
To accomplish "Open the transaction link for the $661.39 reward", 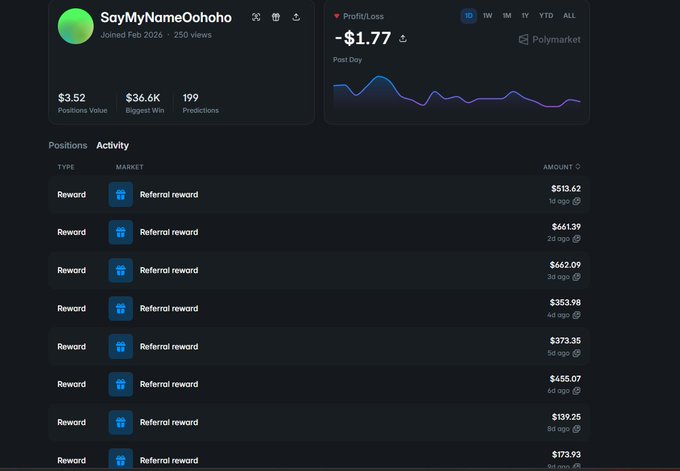I will pyautogui.click(x=576, y=239).
